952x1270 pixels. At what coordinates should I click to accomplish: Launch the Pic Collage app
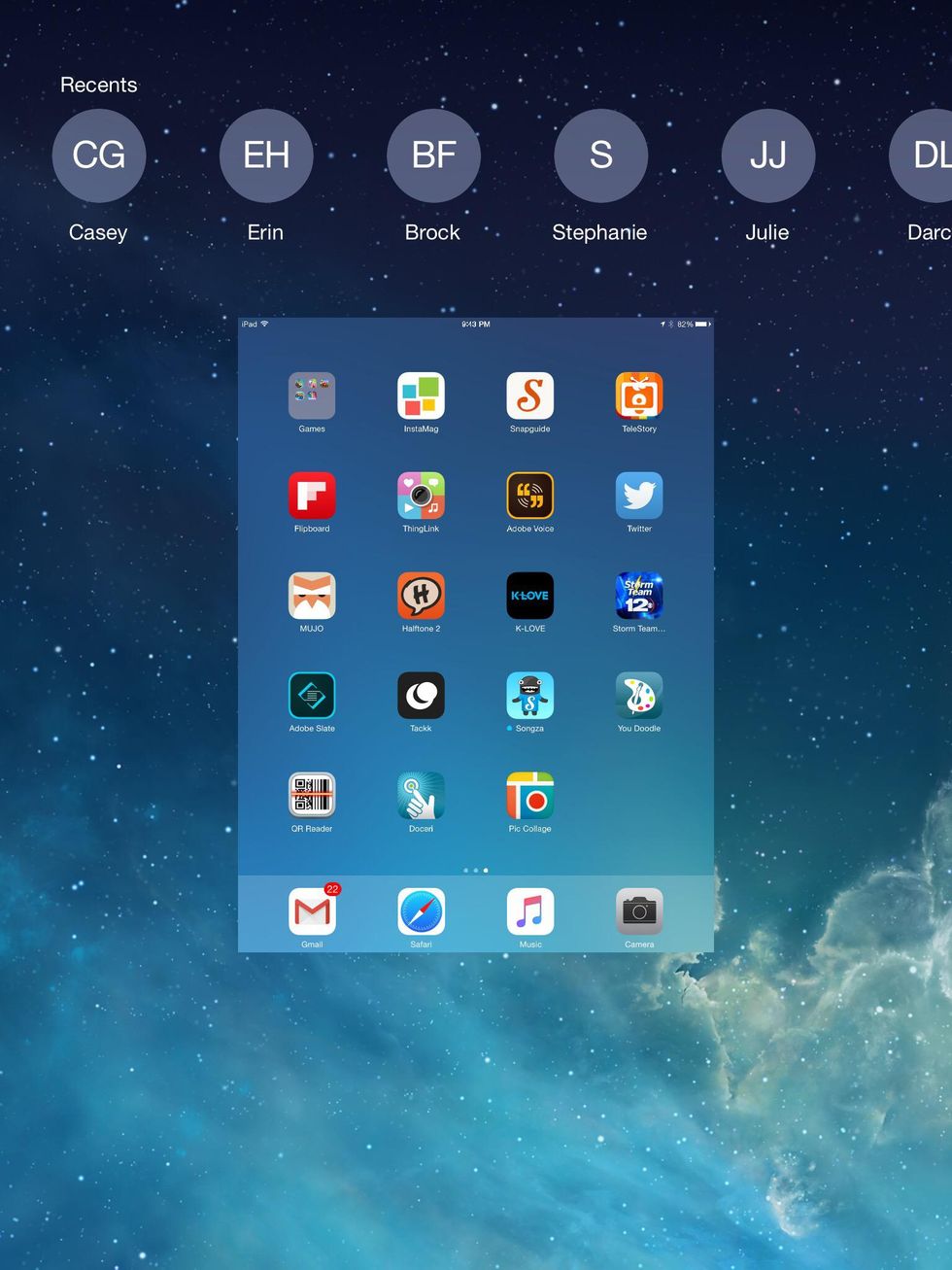tap(529, 796)
